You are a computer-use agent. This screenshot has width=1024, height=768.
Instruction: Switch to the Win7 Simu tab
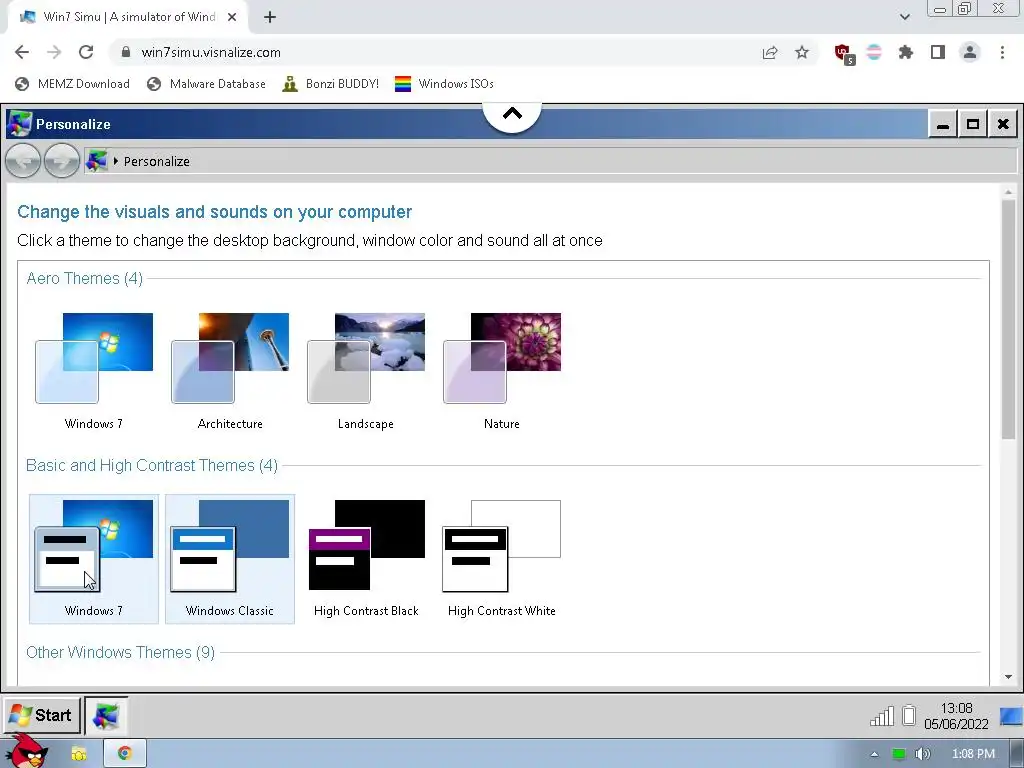pyautogui.click(x=127, y=17)
